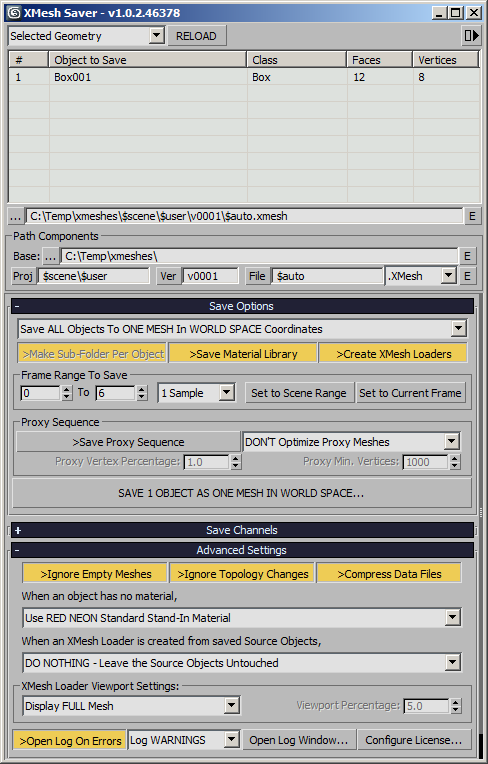Sort by the Faces column header

379,60
